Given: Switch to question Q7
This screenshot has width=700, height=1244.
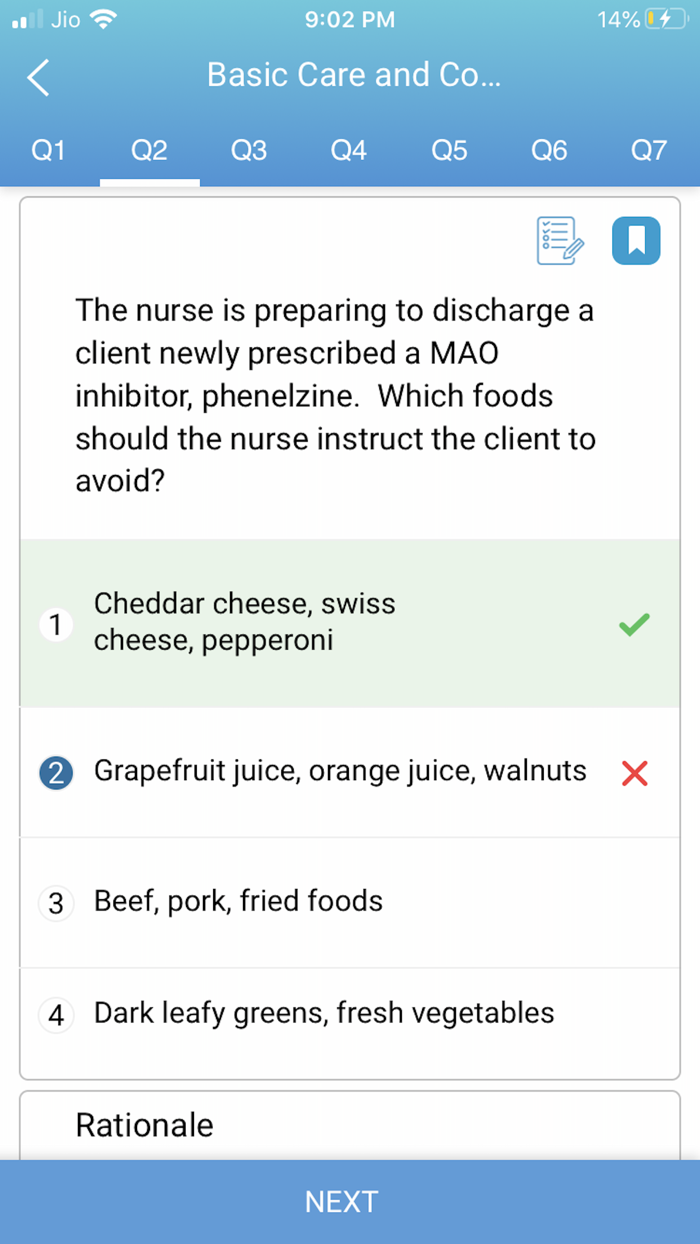Looking at the screenshot, I should pyautogui.click(x=649, y=150).
